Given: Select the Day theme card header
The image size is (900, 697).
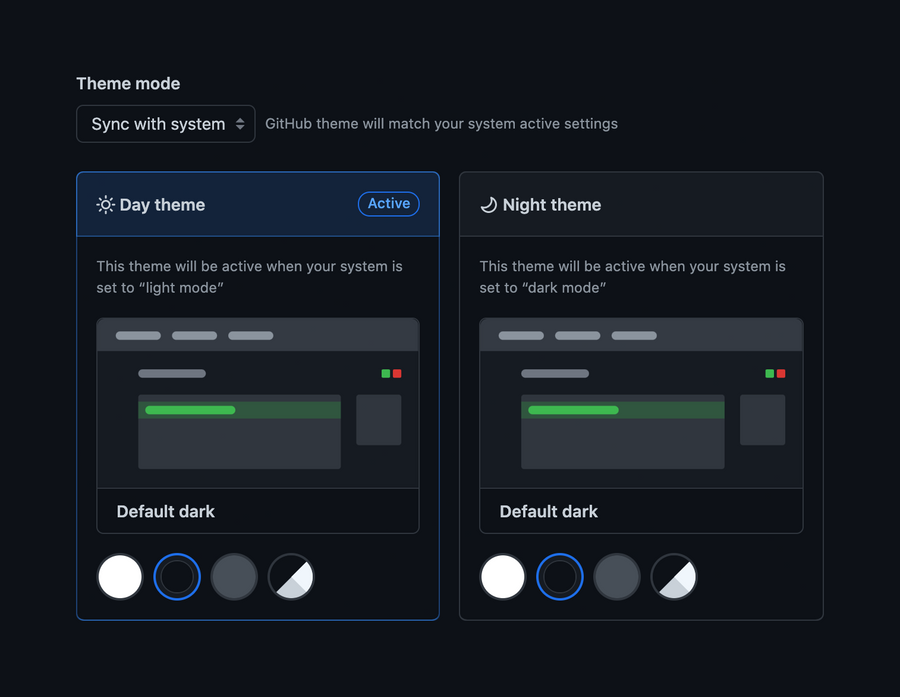Looking at the screenshot, I should click(x=257, y=204).
